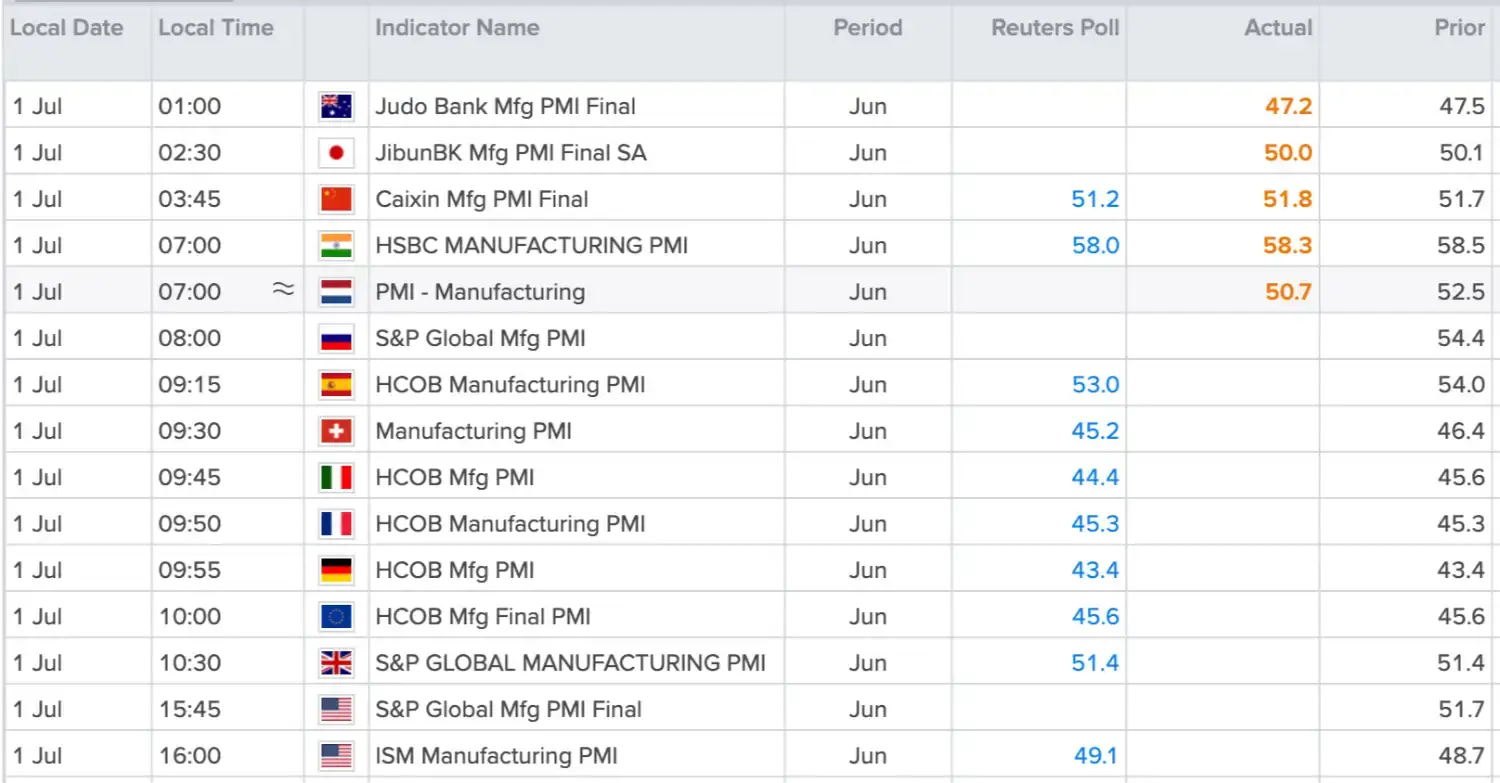Open Spain's HCOB Manufacturing PMI indicator
This screenshot has height=783, width=1500.
click(510, 385)
